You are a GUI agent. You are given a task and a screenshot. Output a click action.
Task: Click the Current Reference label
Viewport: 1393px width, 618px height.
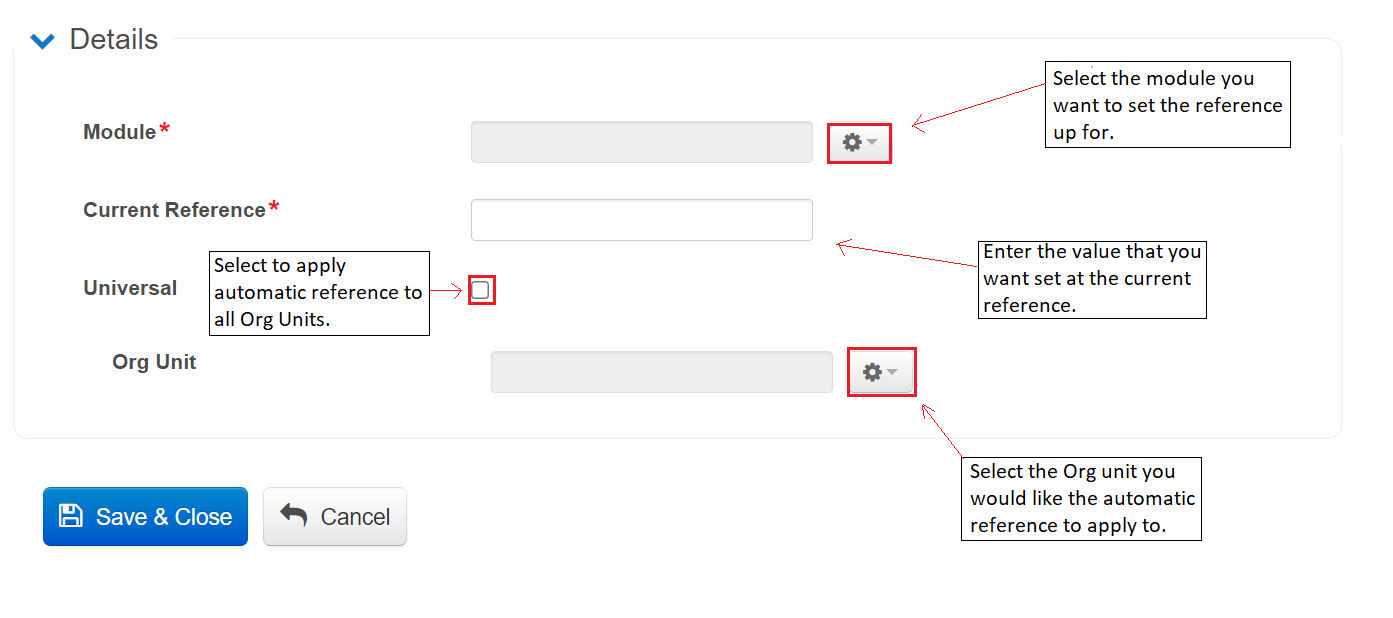coord(174,210)
